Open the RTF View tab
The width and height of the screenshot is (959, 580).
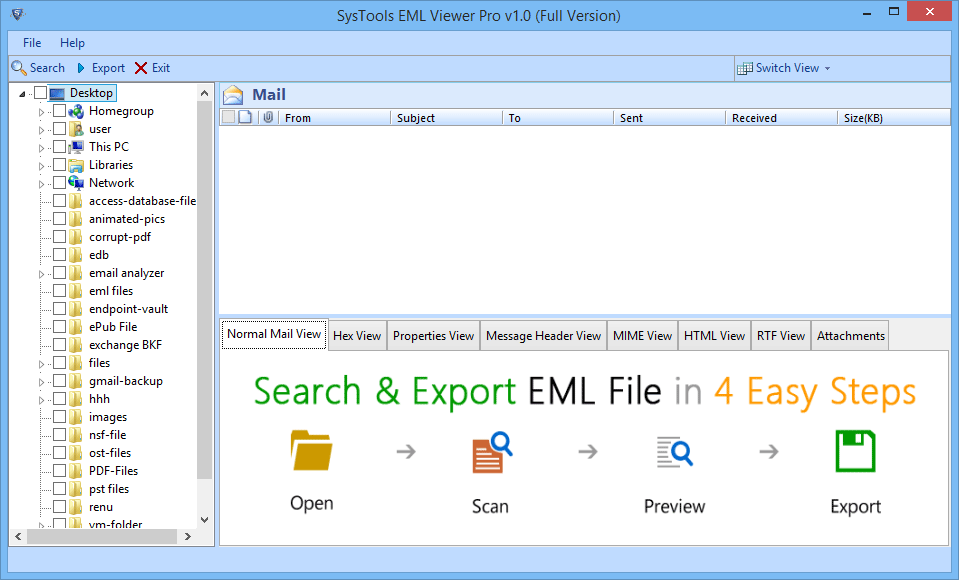pos(781,335)
